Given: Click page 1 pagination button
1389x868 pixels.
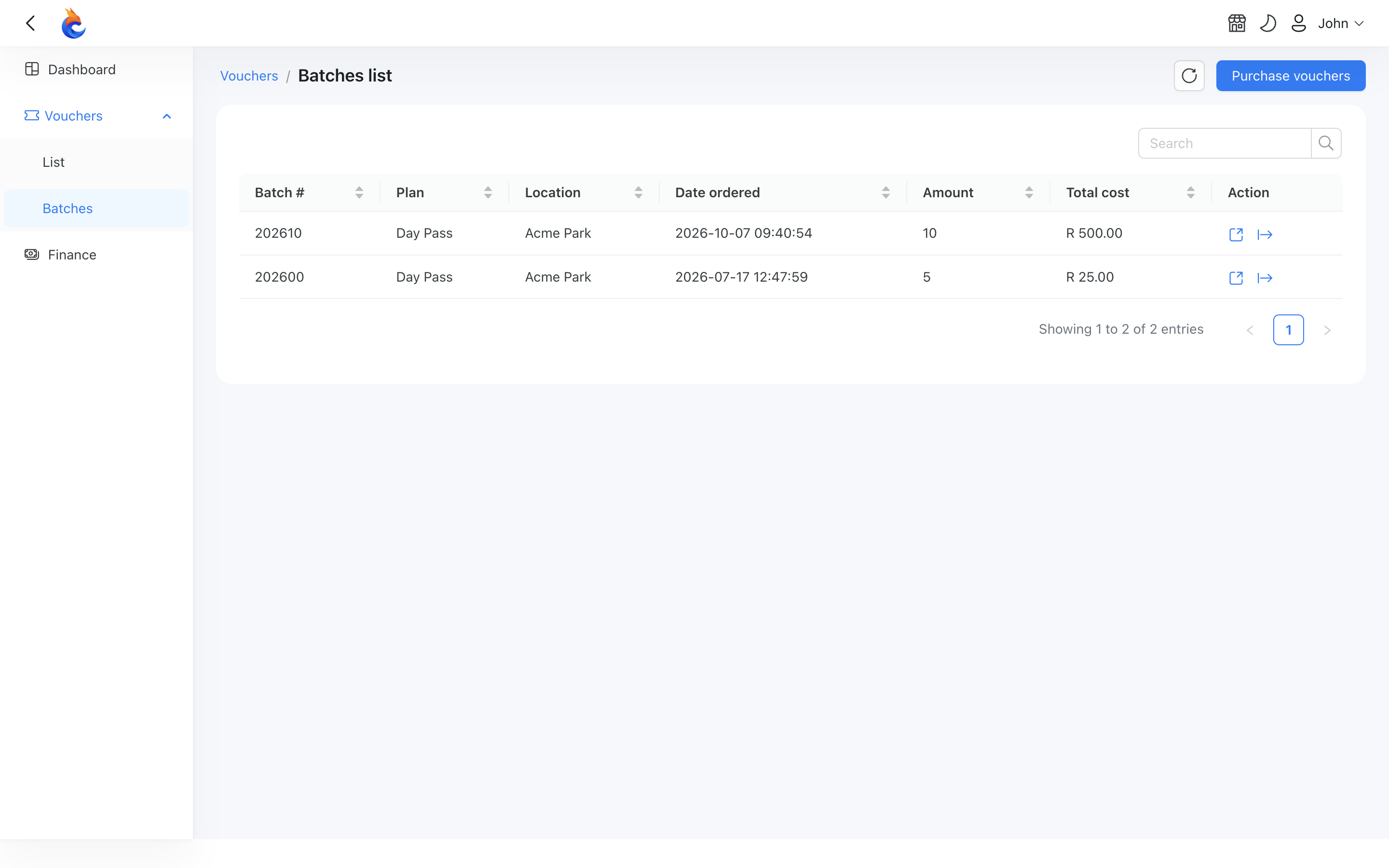Looking at the screenshot, I should point(1289,330).
